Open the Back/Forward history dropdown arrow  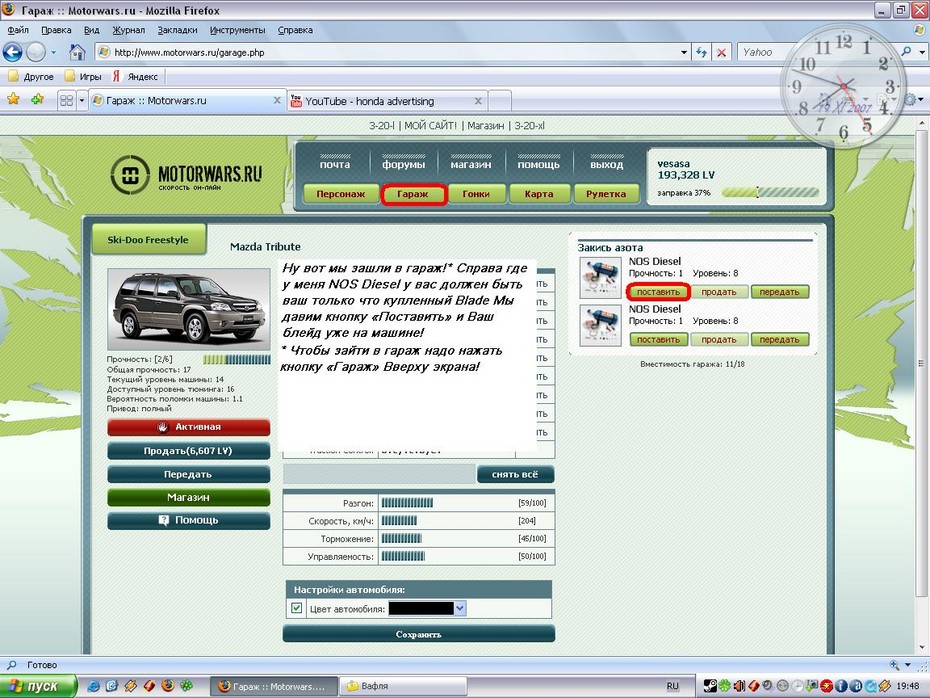pos(53,52)
